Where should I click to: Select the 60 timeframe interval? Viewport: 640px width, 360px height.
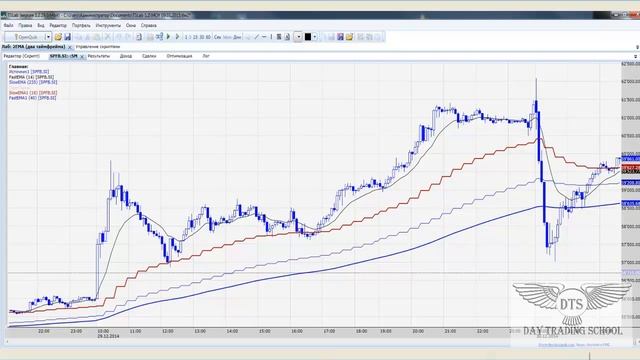208,37
